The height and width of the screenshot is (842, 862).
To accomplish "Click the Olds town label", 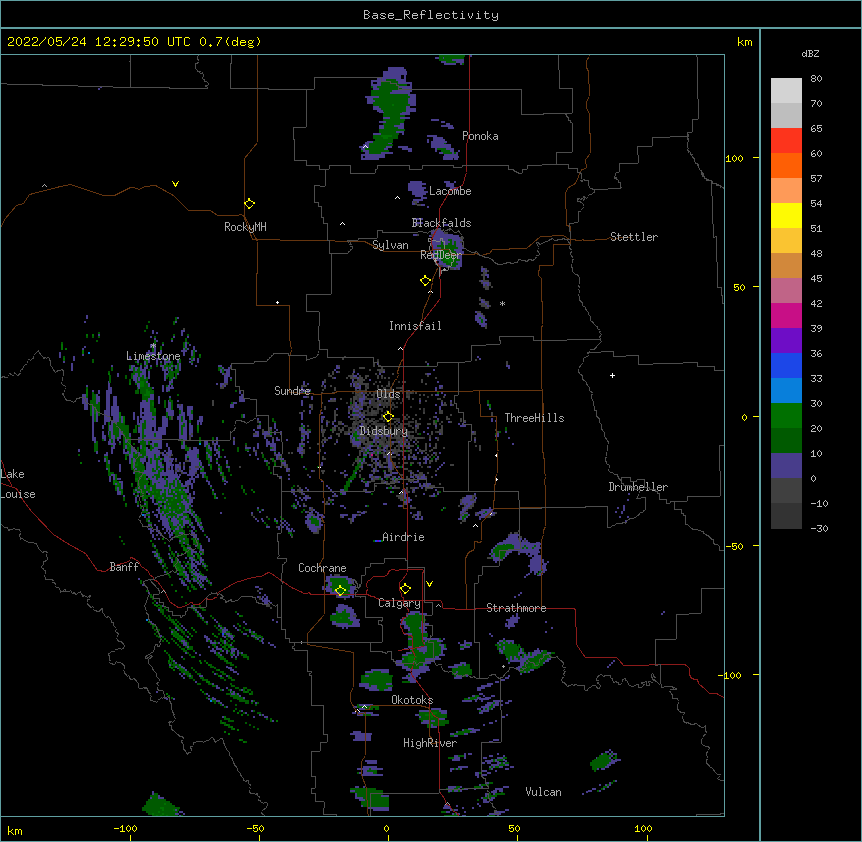I will point(388,394).
